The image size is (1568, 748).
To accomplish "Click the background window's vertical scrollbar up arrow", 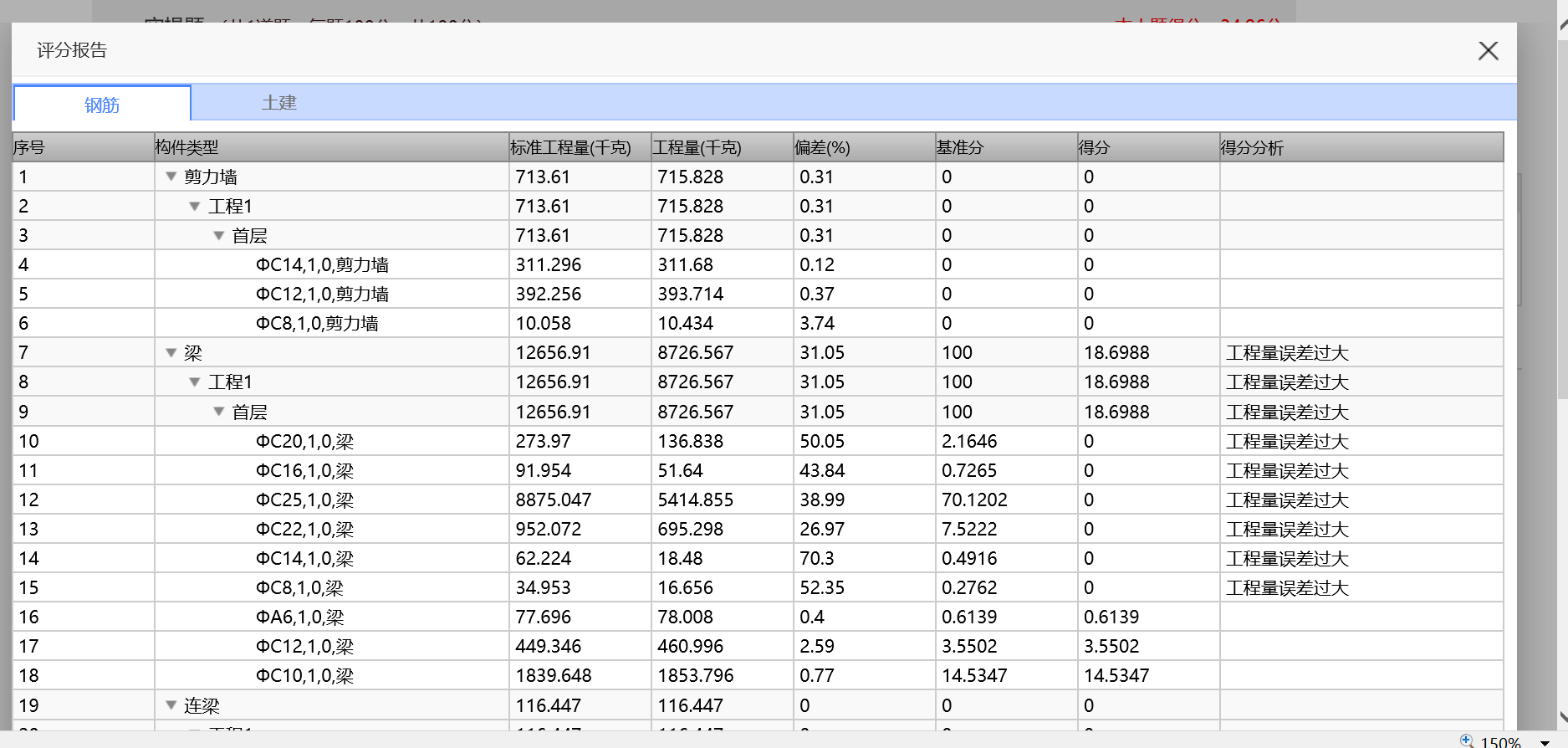I will tap(1563, 25).
